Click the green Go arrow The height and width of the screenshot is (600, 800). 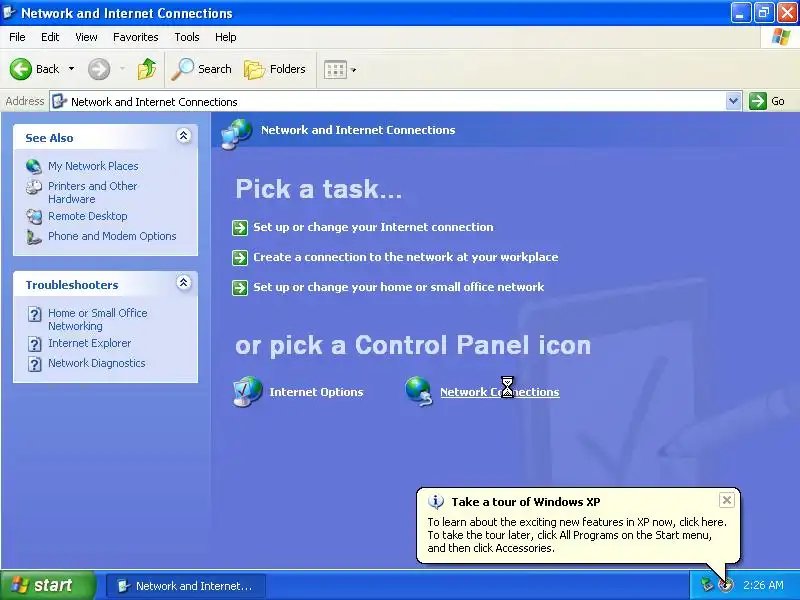(758, 101)
